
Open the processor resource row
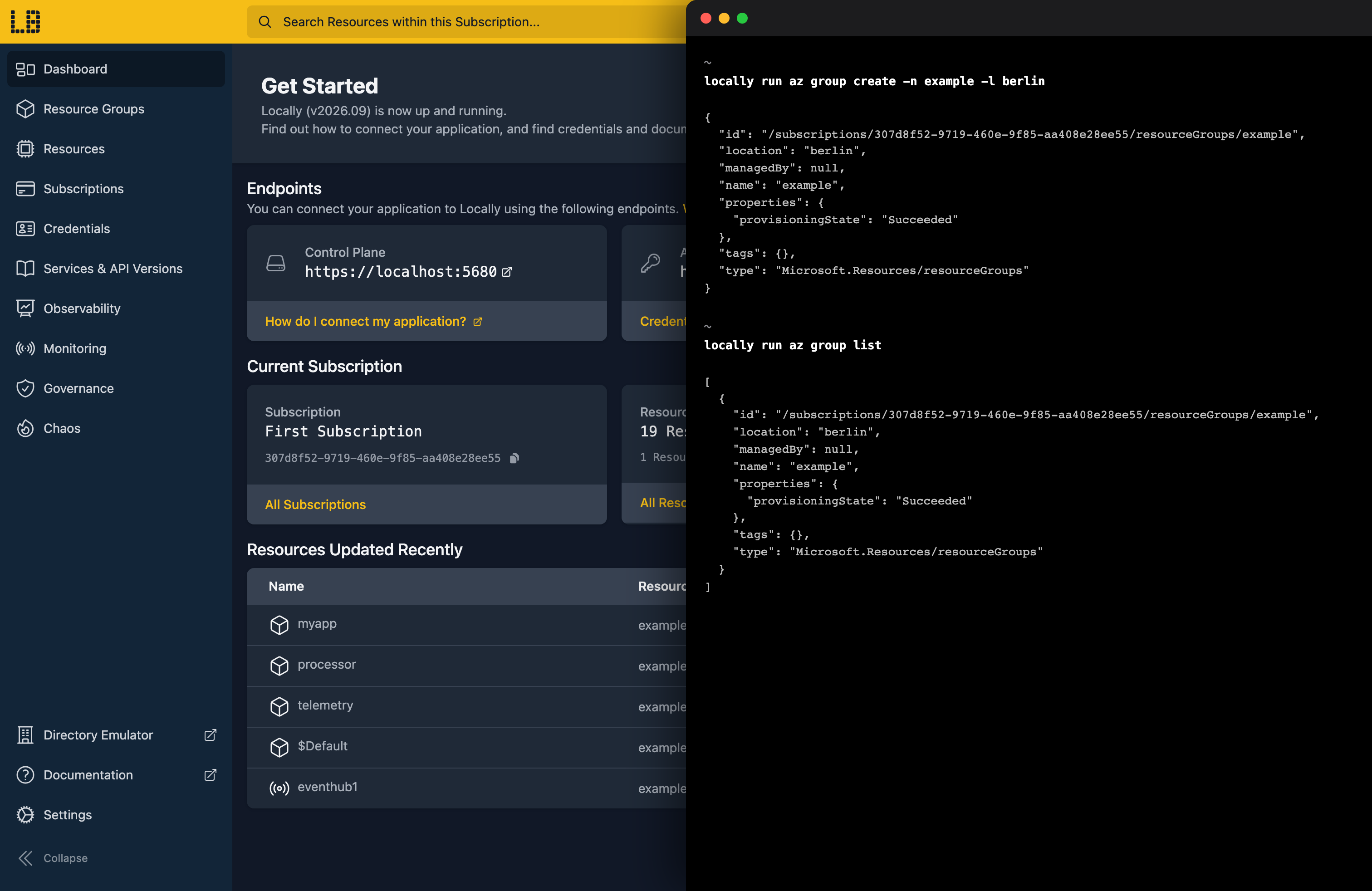click(466, 666)
